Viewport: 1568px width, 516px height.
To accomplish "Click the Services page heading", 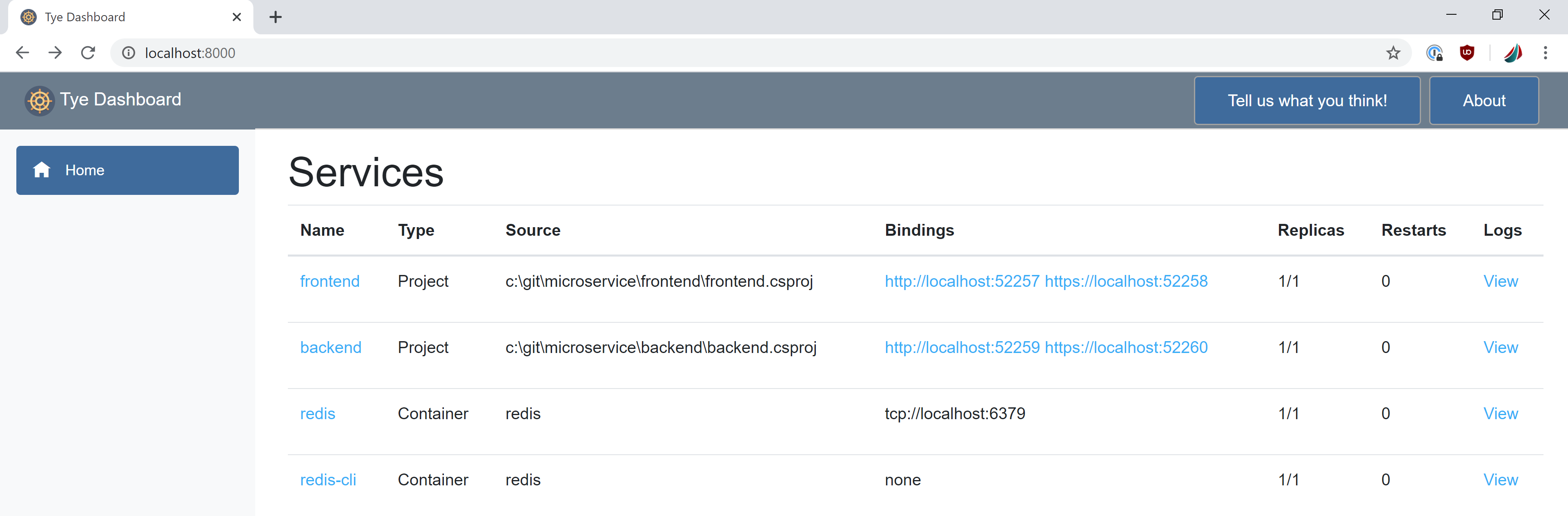I will [x=366, y=172].
